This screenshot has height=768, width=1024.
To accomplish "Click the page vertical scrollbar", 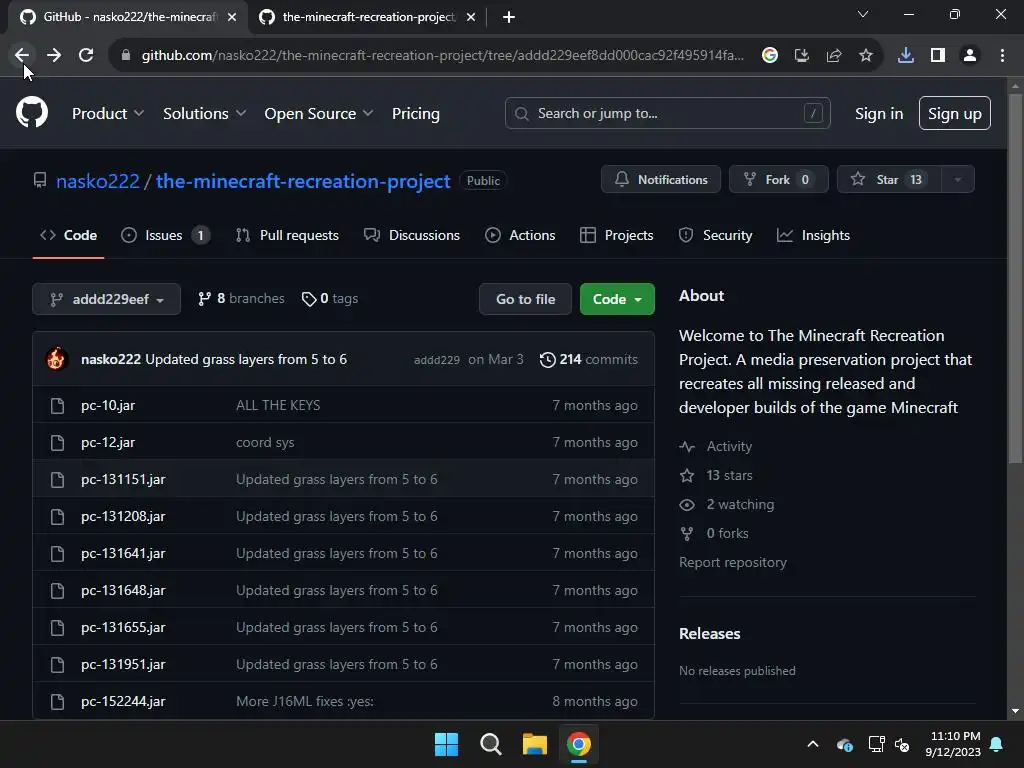I will (x=1015, y=281).
